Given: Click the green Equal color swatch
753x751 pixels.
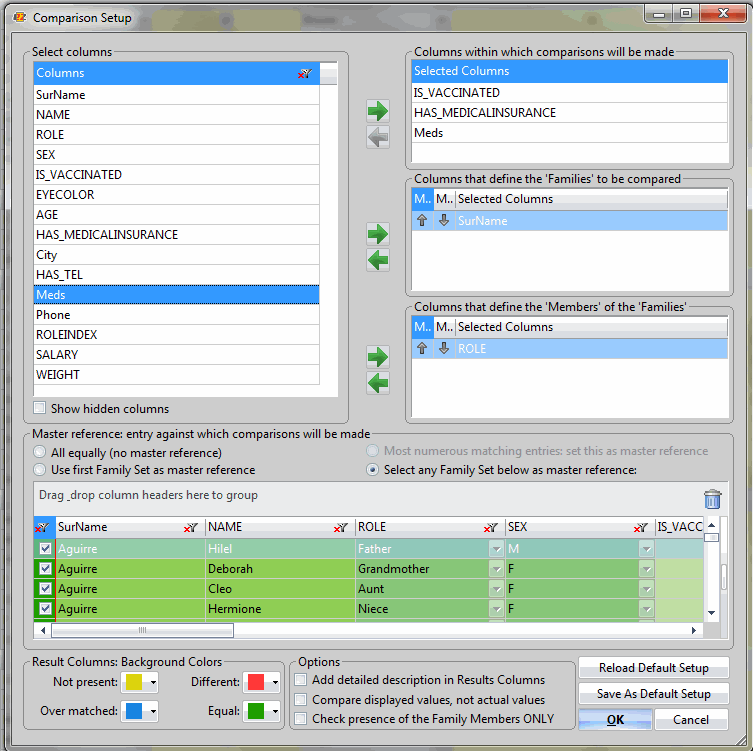Looking at the screenshot, I should click(x=255, y=712).
